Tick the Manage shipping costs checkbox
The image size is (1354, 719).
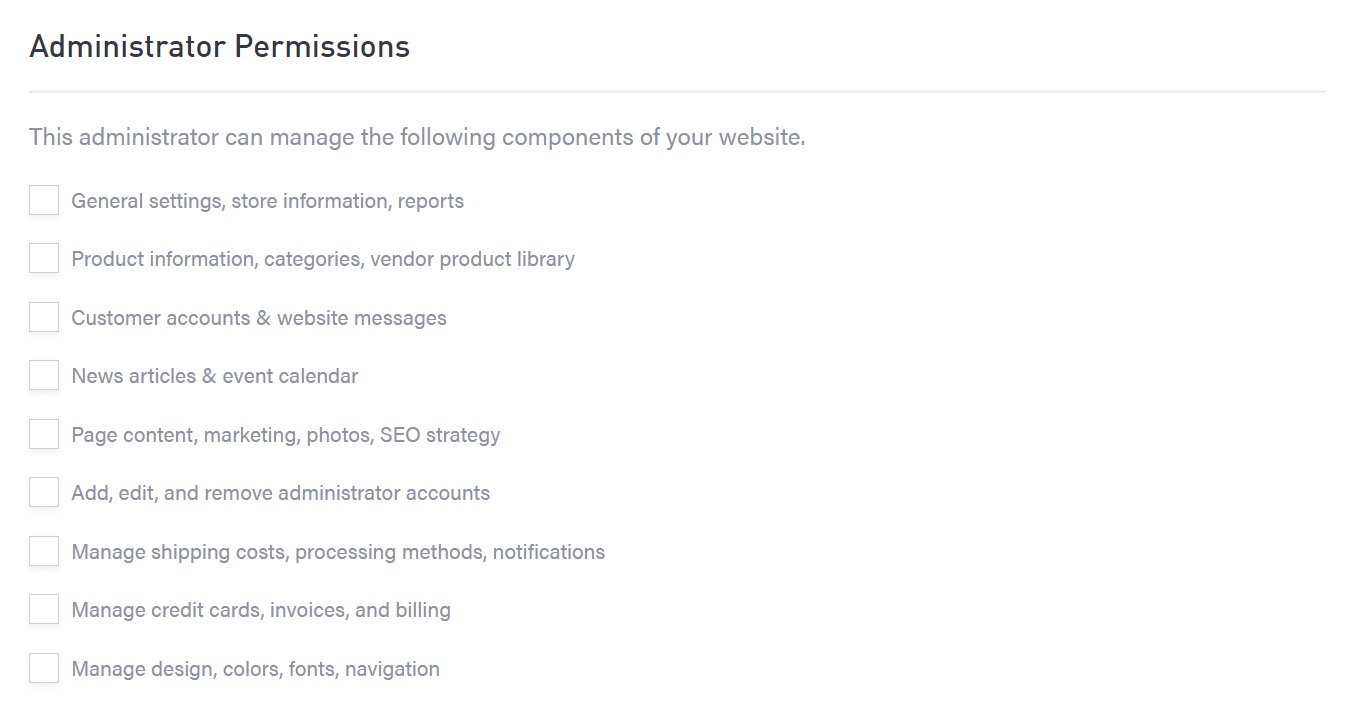pyautogui.click(x=44, y=552)
